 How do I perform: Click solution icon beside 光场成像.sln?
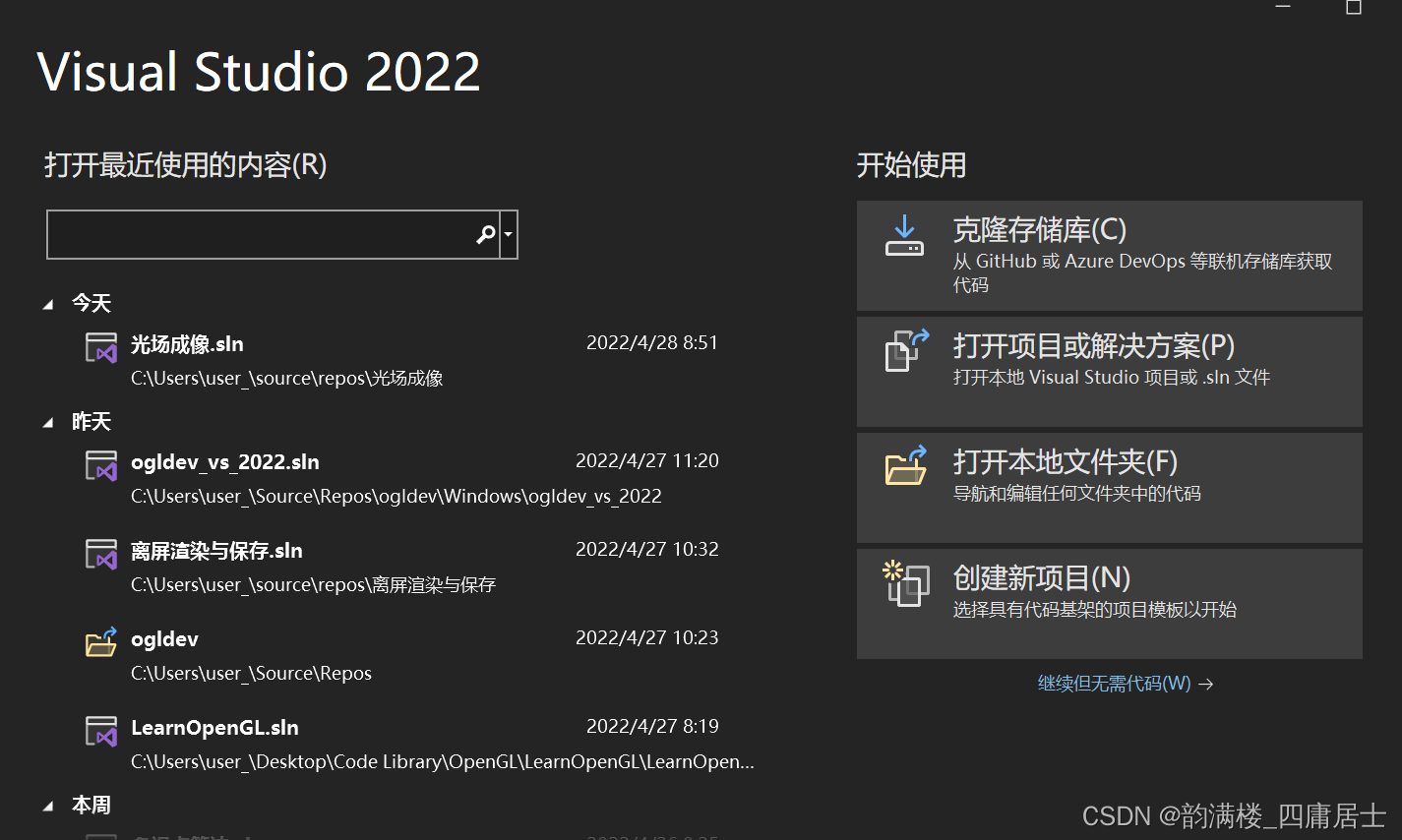[x=101, y=347]
